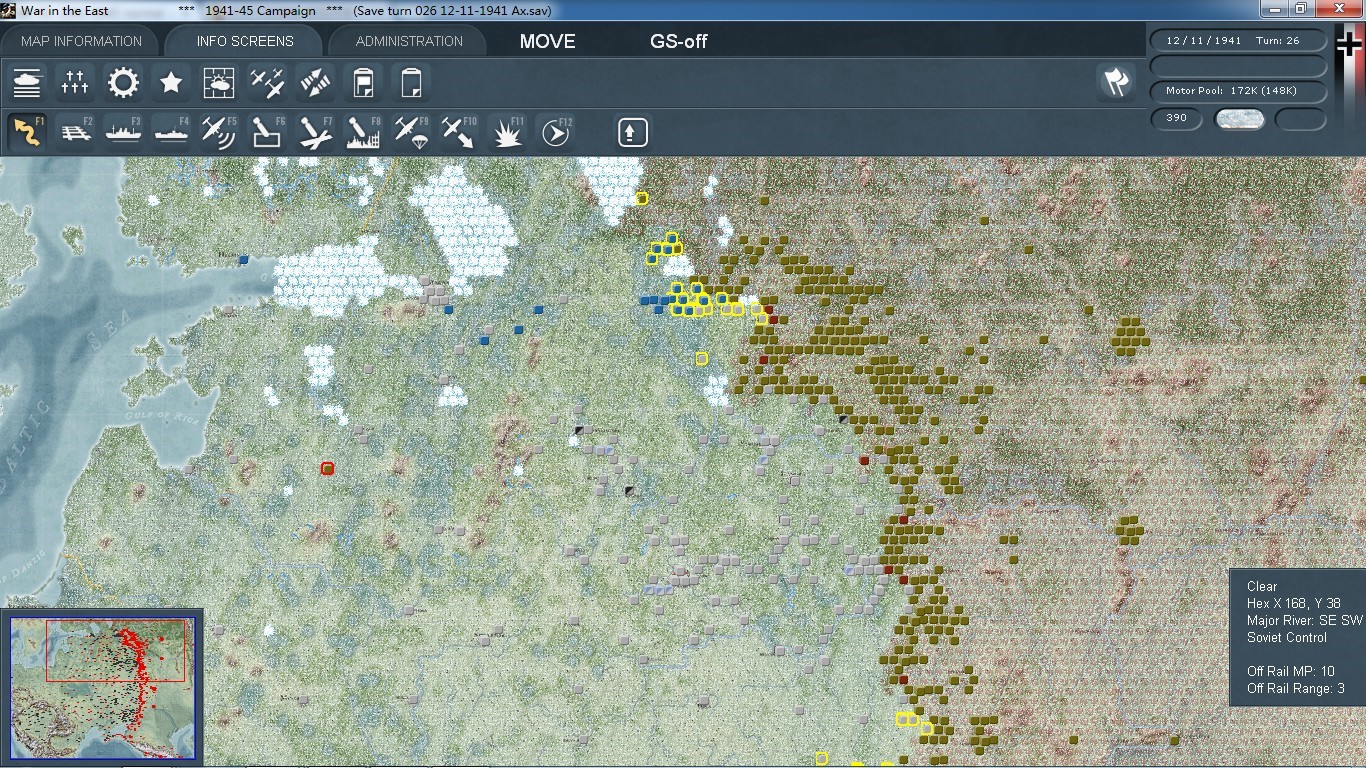Select F8 bomb city mode
This screenshot has width=1366, height=768.
pyautogui.click(x=363, y=132)
